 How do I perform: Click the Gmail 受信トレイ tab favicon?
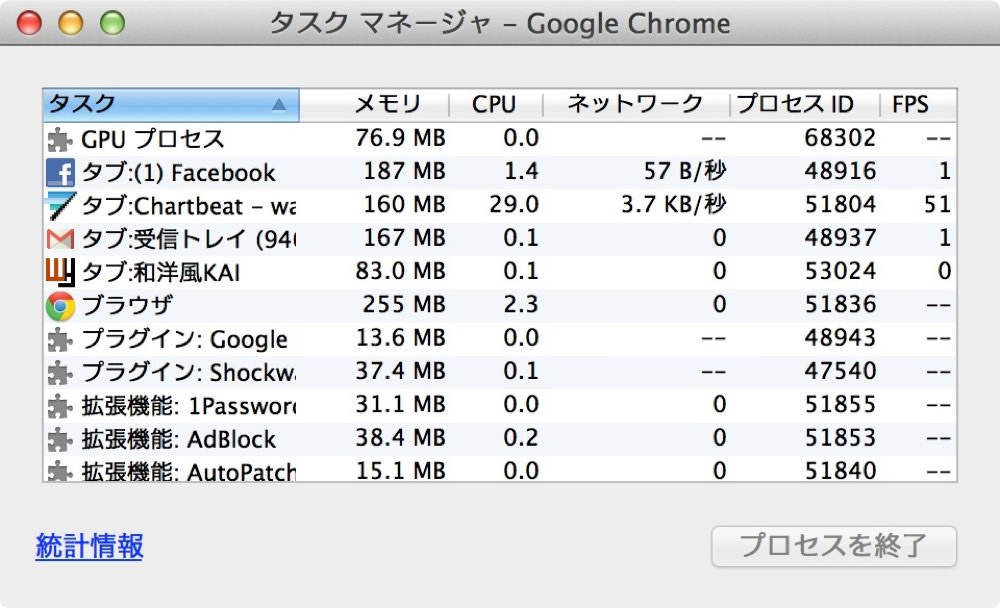tap(61, 239)
